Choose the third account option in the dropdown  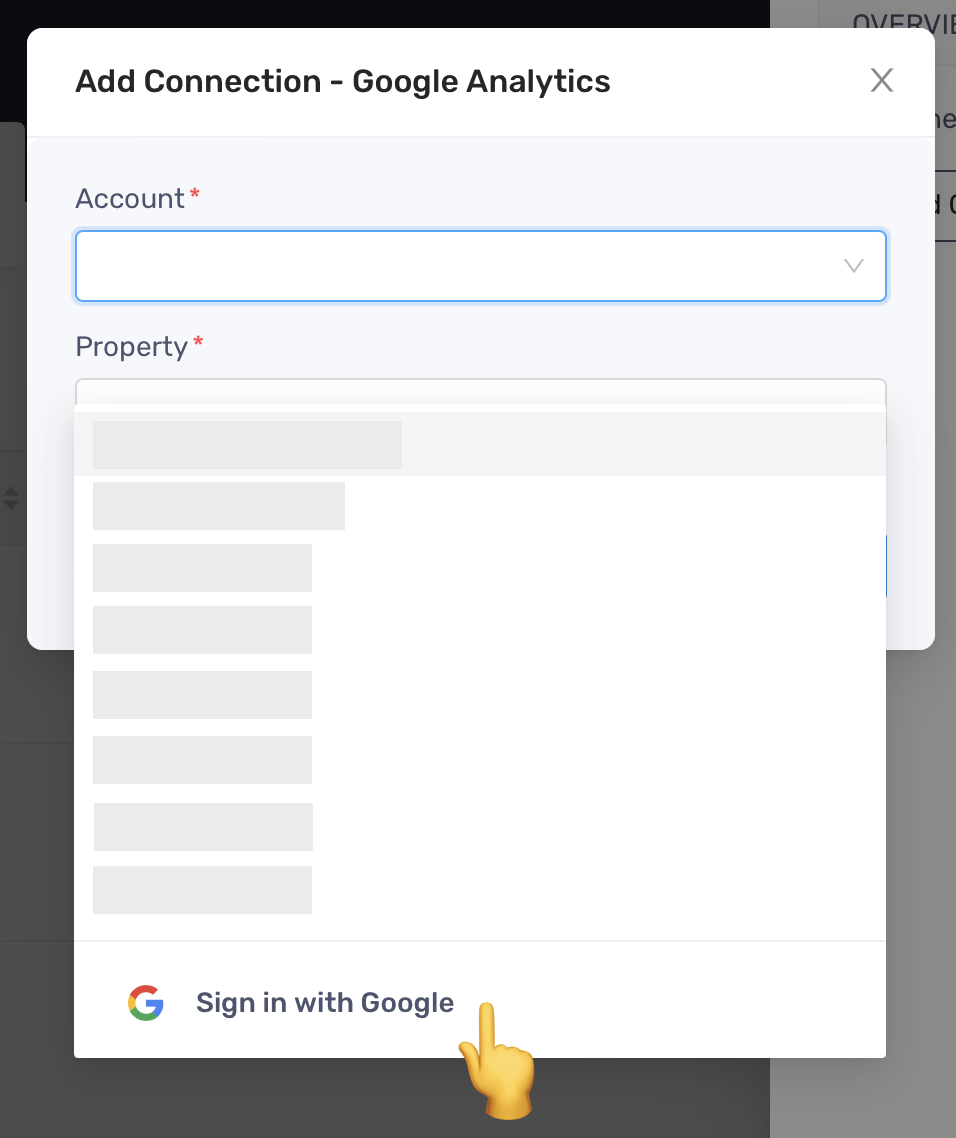[480, 568]
